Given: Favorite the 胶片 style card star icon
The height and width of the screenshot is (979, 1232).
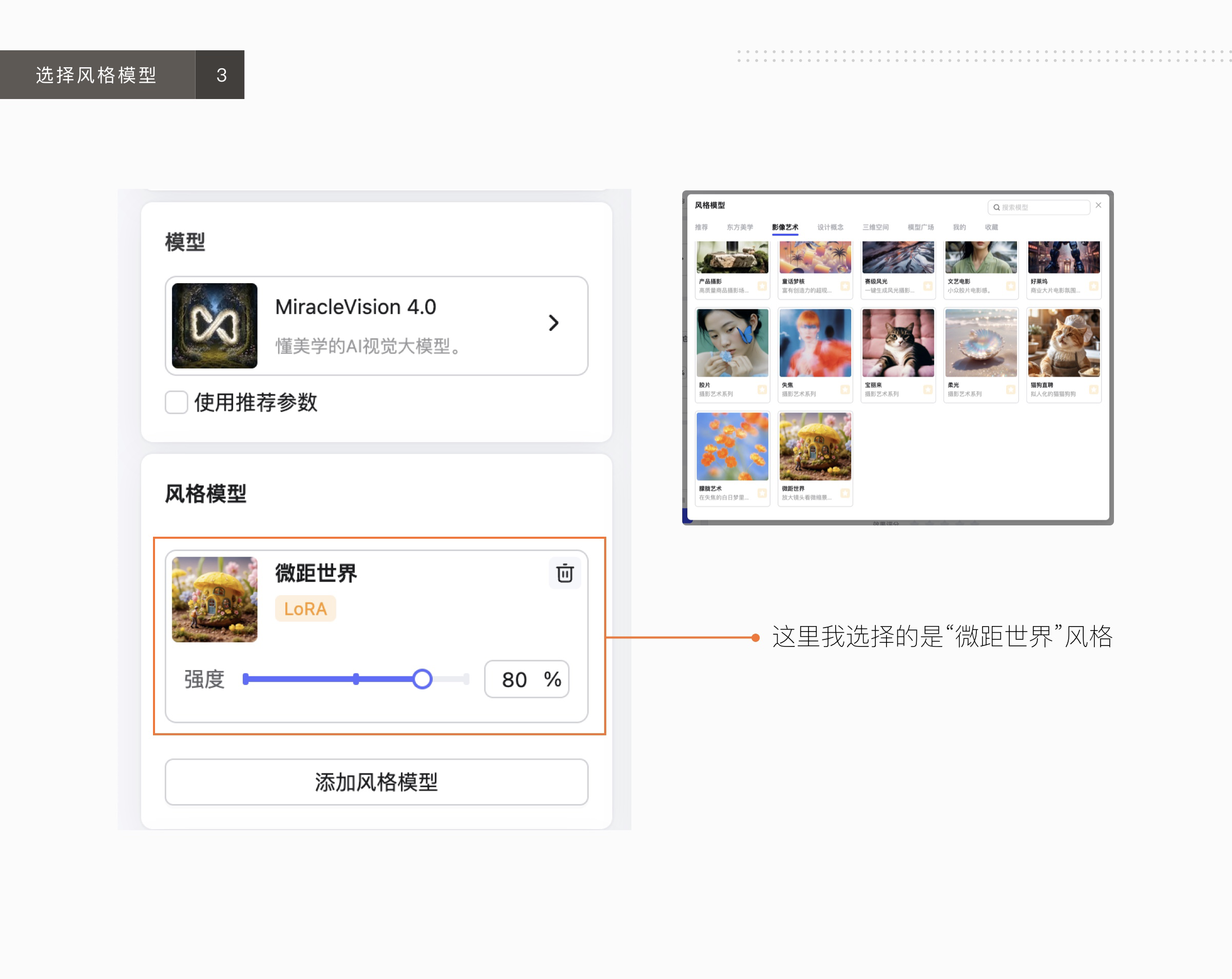Looking at the screenshot, I should tap(762, 389).
